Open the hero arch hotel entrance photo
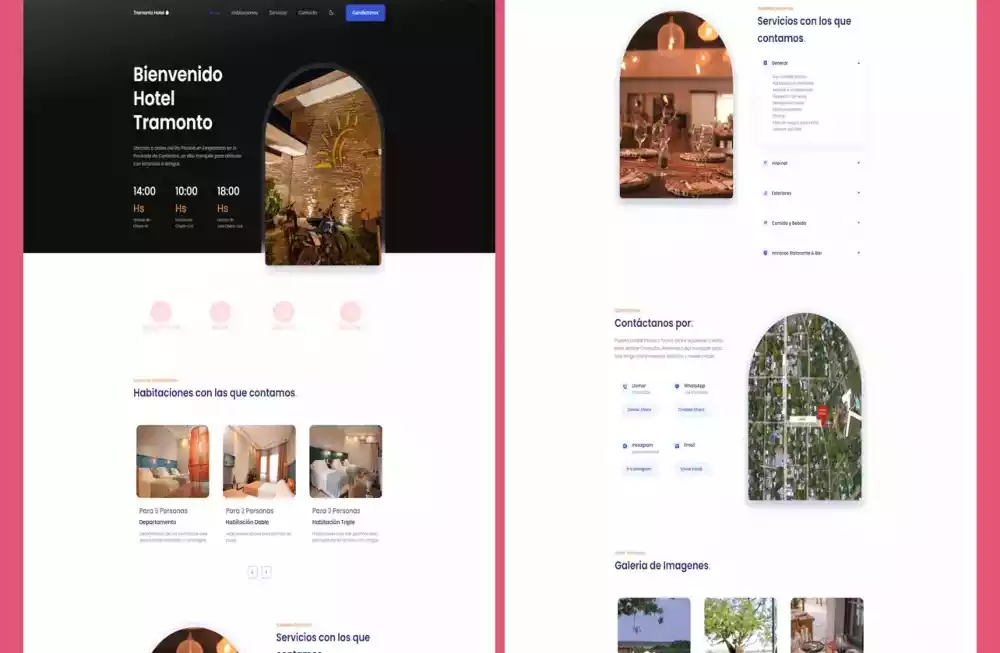Viewport: 1000px width, 653px height. (323, 166)
